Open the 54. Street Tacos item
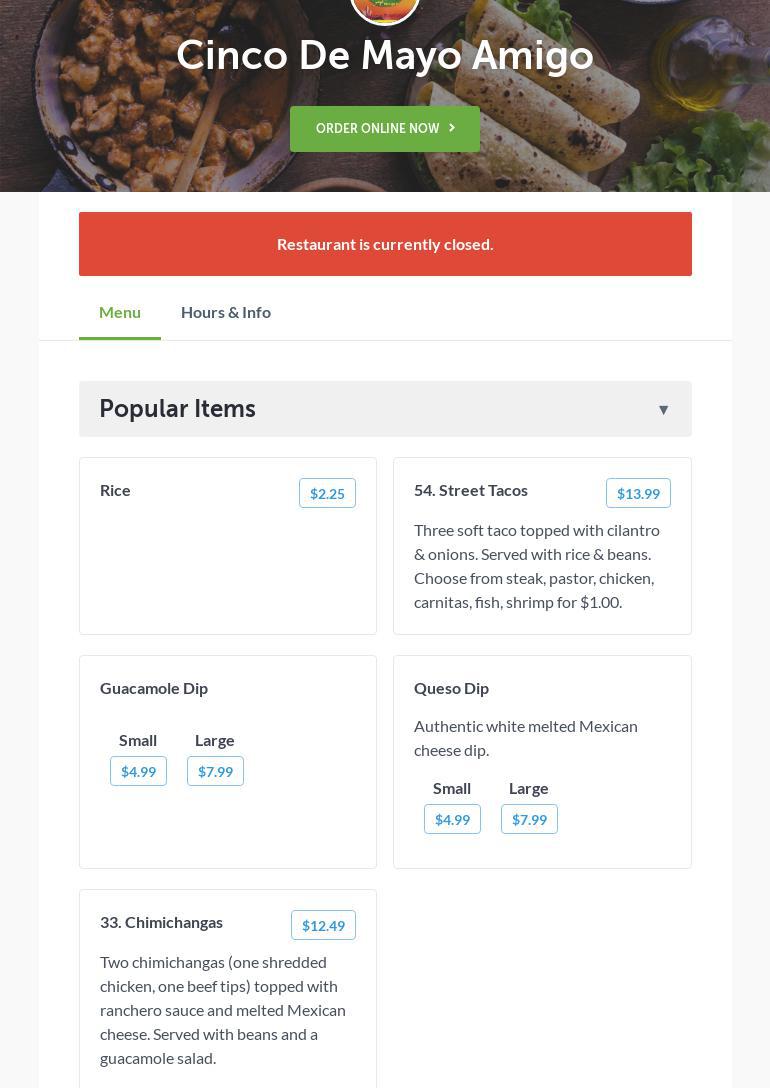 [471, 490]
